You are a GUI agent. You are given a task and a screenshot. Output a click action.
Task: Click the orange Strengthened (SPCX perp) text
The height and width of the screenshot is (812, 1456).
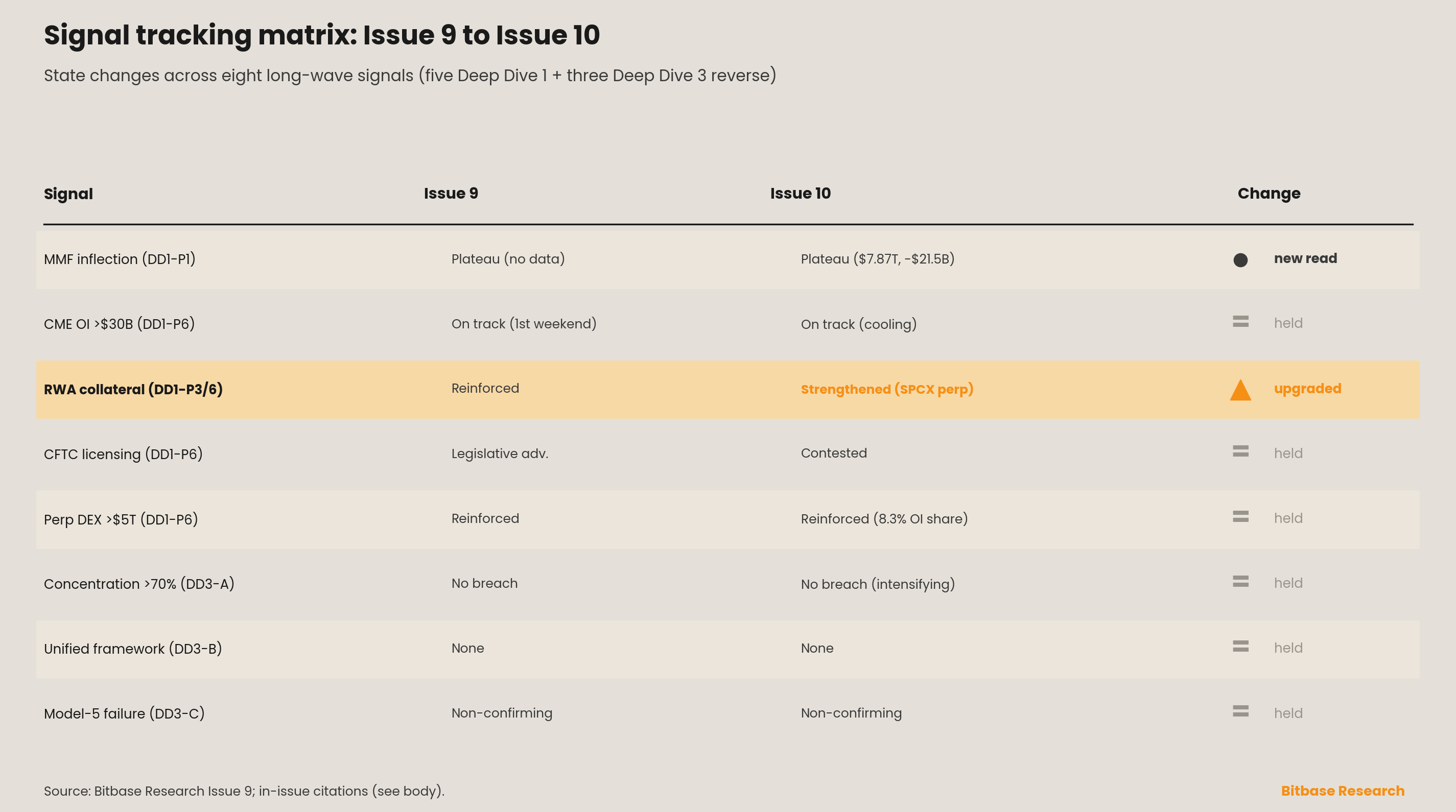click(x=887, y=389)
